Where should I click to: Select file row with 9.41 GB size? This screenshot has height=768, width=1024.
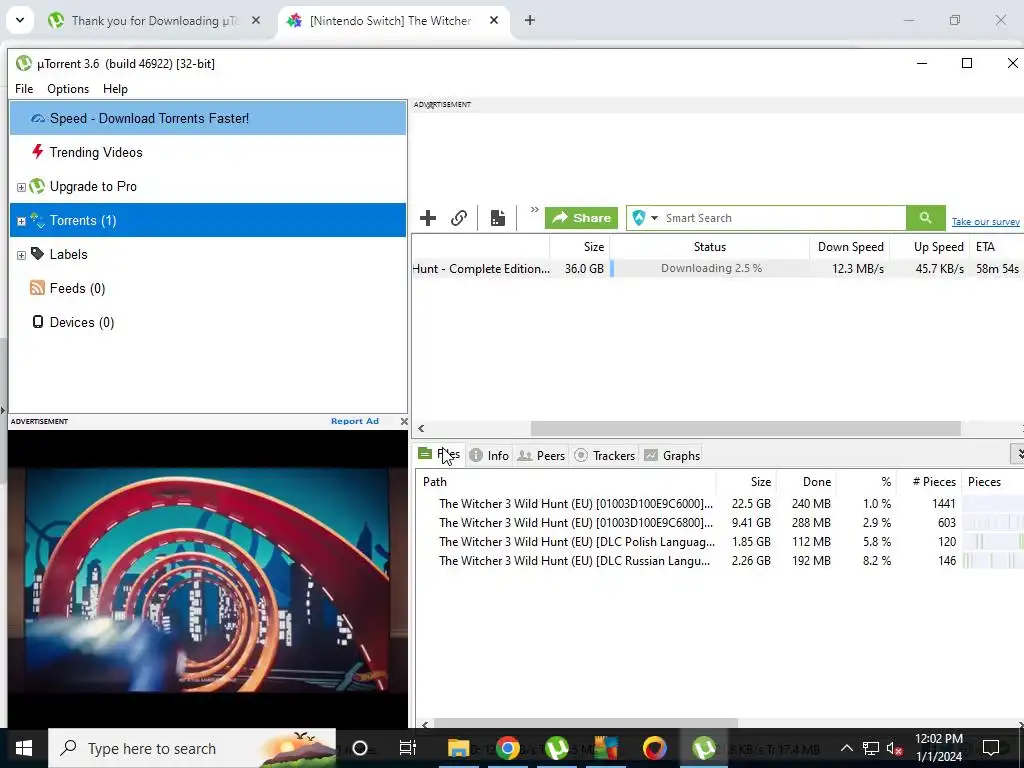[x=720, y=522]
